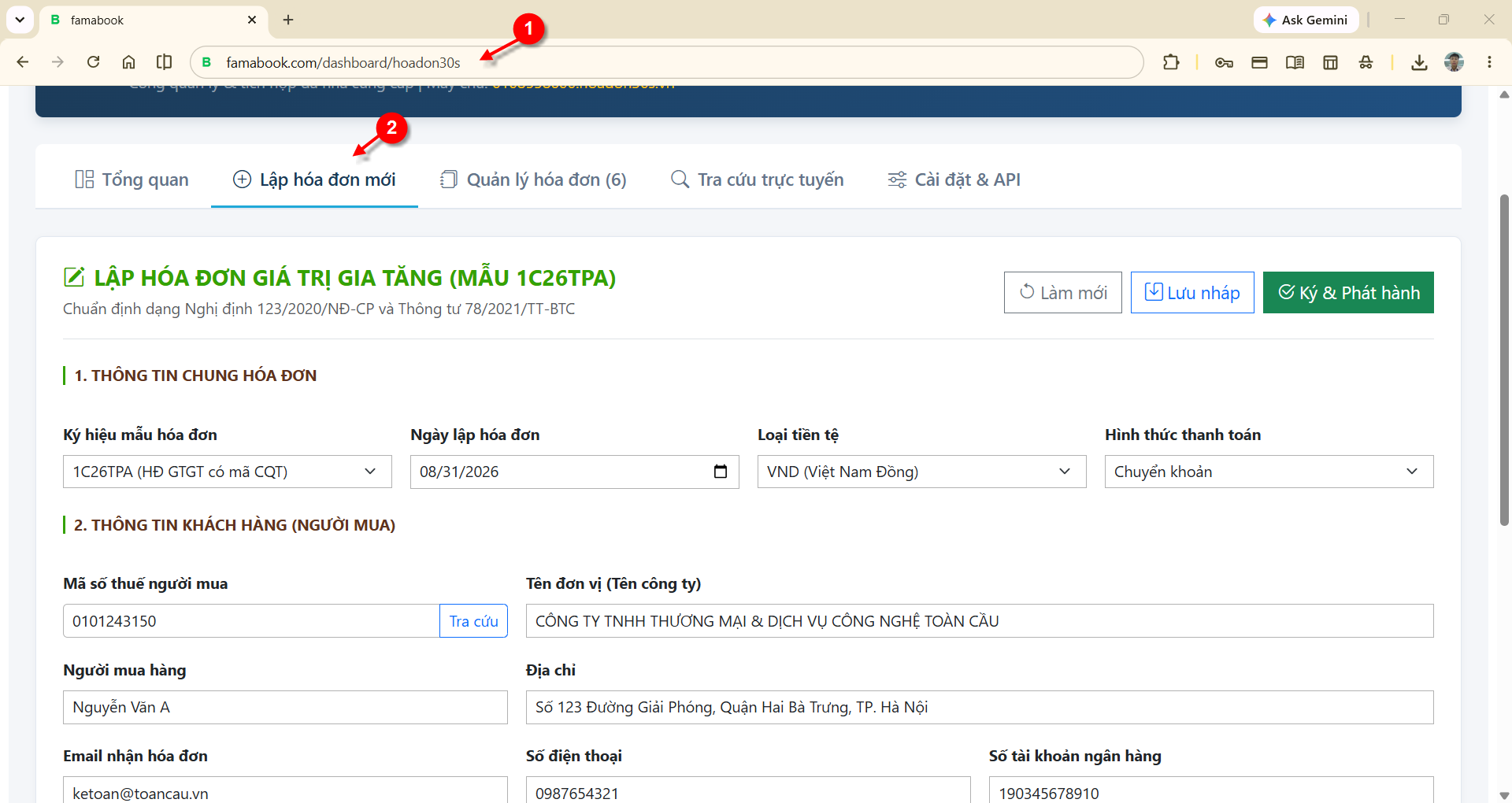Click the Làm mới button
Screen dimensions: 1512x803
[1062, 292]
